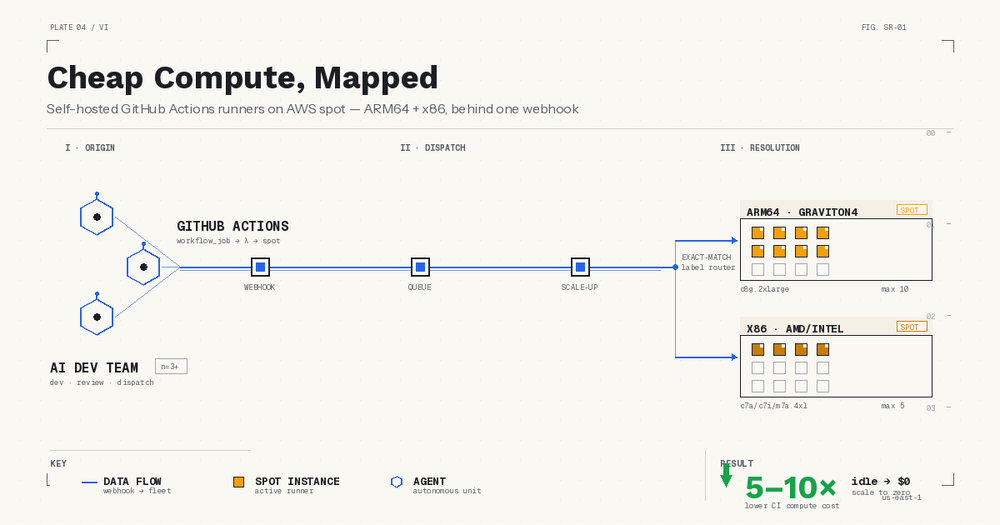The height and width of the screenshot is (525, 1000).
Task: Click the blue hexagon agent legend icon
Action: pos(397,482)
